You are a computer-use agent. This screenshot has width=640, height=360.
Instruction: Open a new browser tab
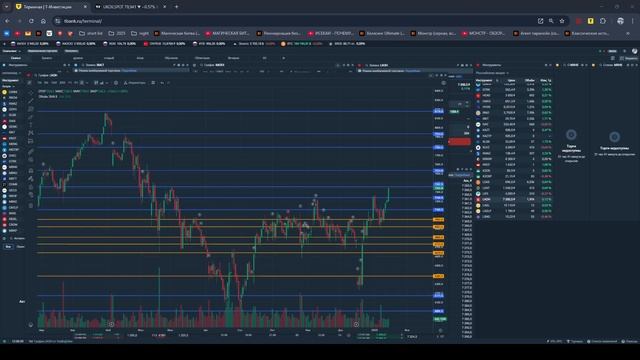click(176, 7)
